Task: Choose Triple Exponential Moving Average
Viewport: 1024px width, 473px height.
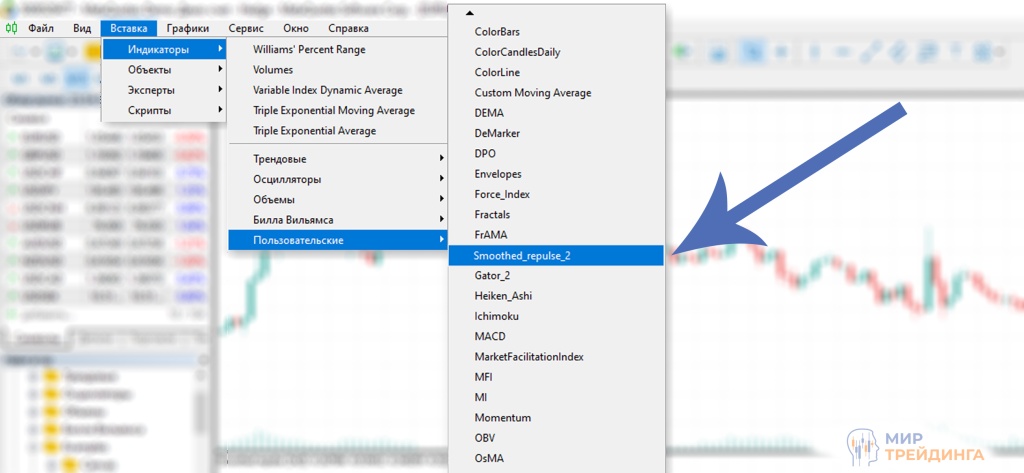Action: click(334, 110)
